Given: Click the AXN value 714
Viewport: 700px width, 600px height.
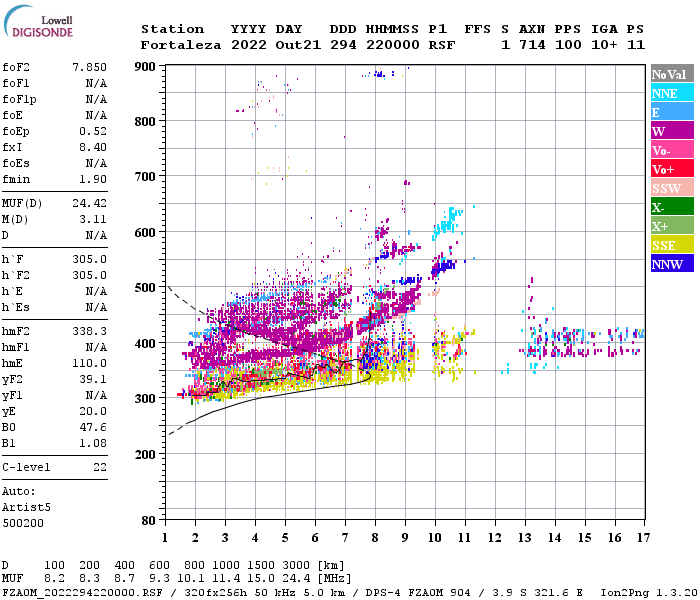Looking at the screenshot, I should pyautogui.click(x=532, y=45).
